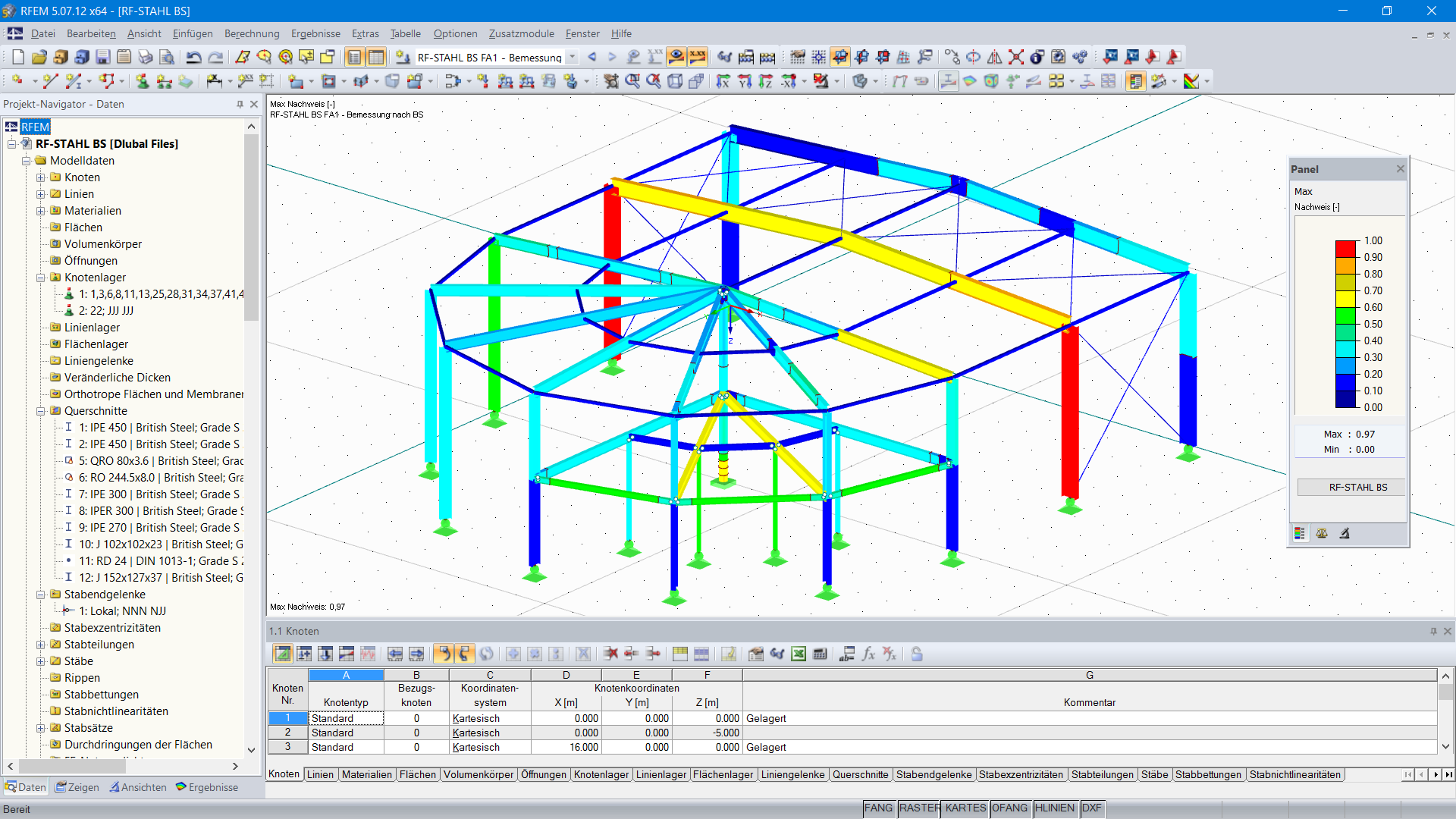Click the Excel export icon in table toolbar

(799, 654)
